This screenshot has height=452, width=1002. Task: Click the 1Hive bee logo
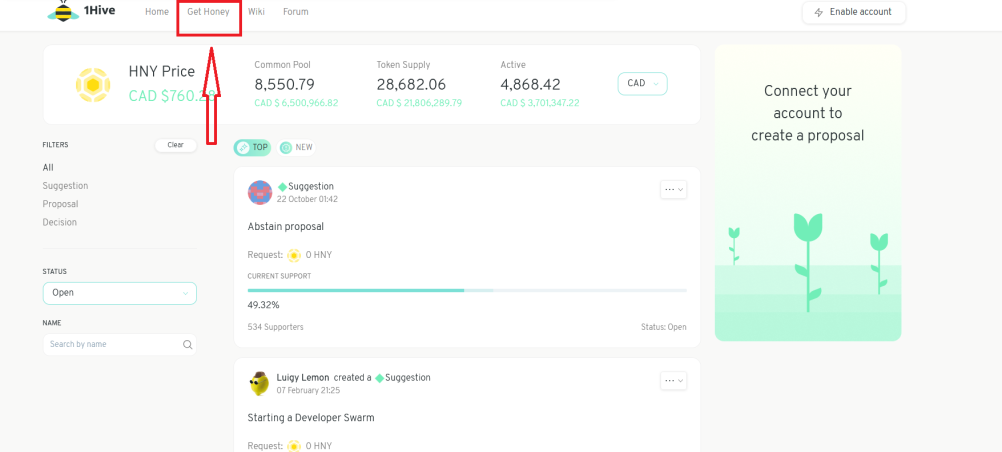(63, 11)
